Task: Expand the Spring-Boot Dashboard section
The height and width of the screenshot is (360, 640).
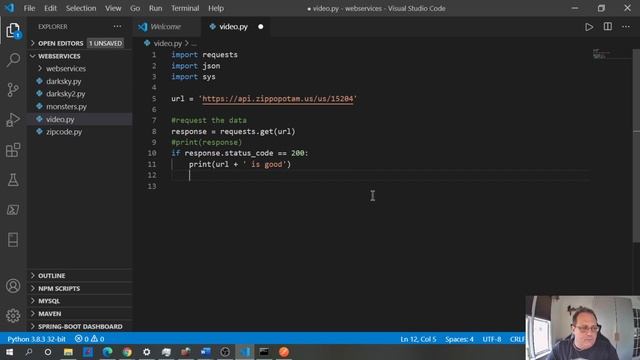Action: tap(80, 327)
